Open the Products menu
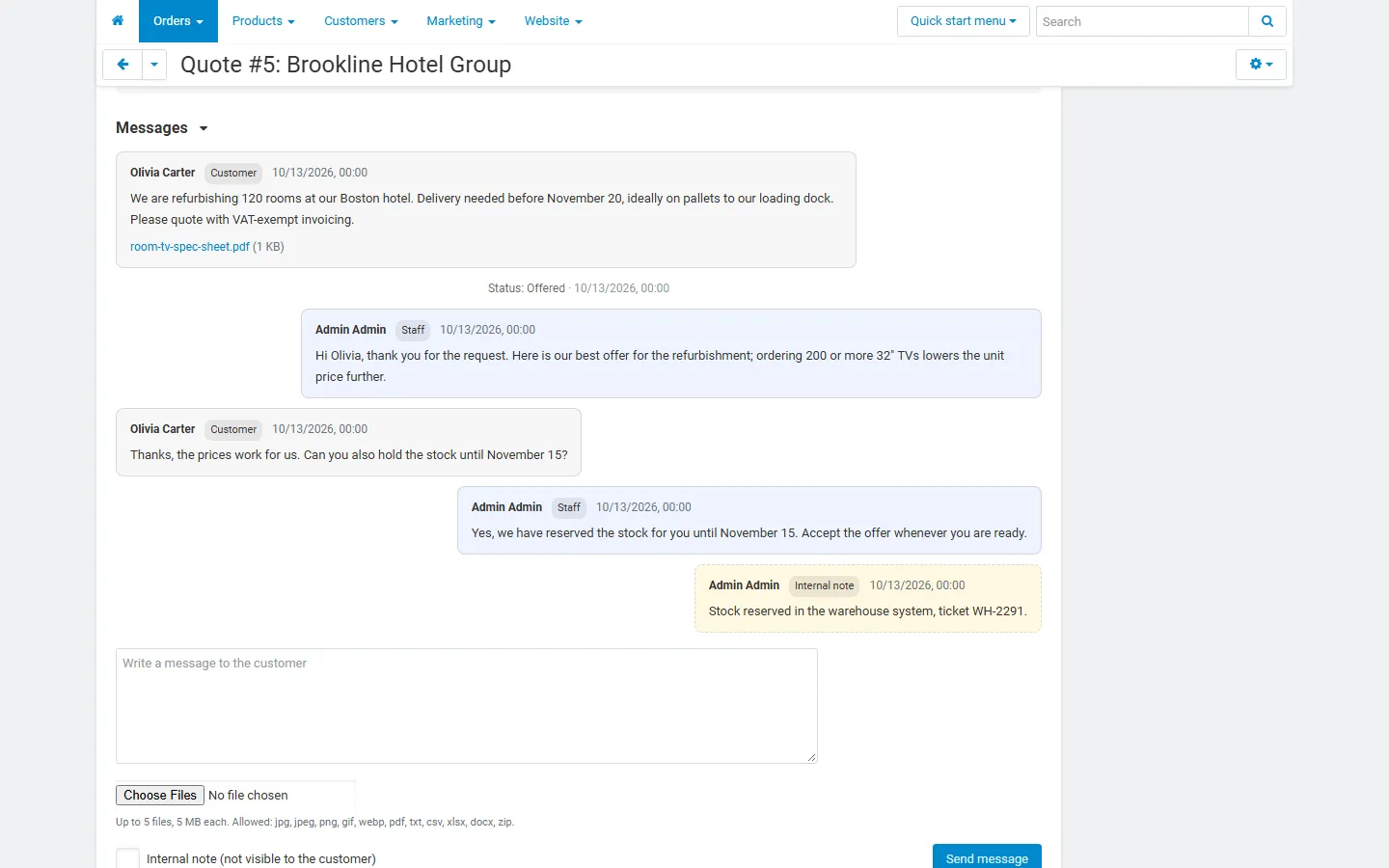Viewport: 1389px width, 868px height. pos(263,21)
